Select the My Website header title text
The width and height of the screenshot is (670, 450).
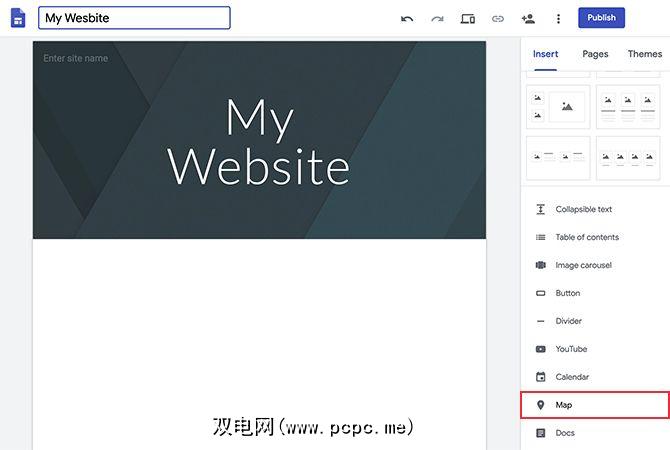(259, 141)
